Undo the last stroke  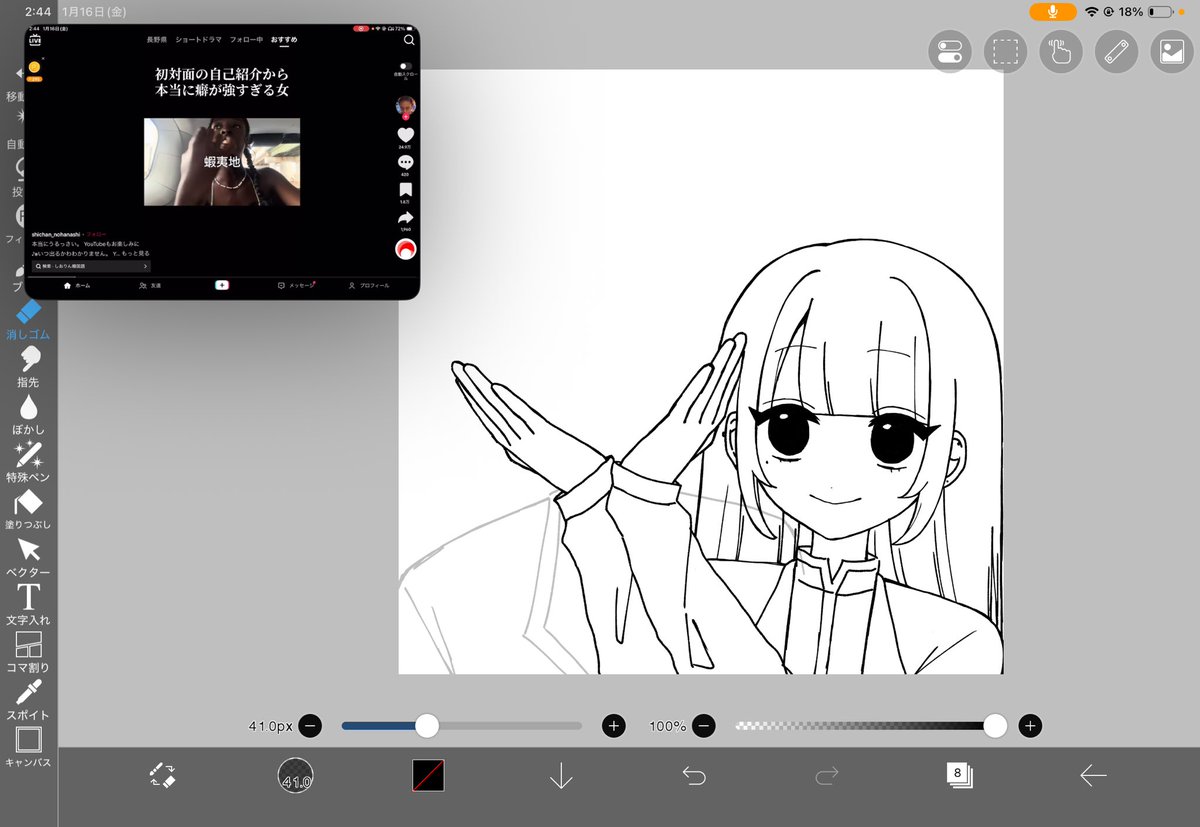pos(694,775)
